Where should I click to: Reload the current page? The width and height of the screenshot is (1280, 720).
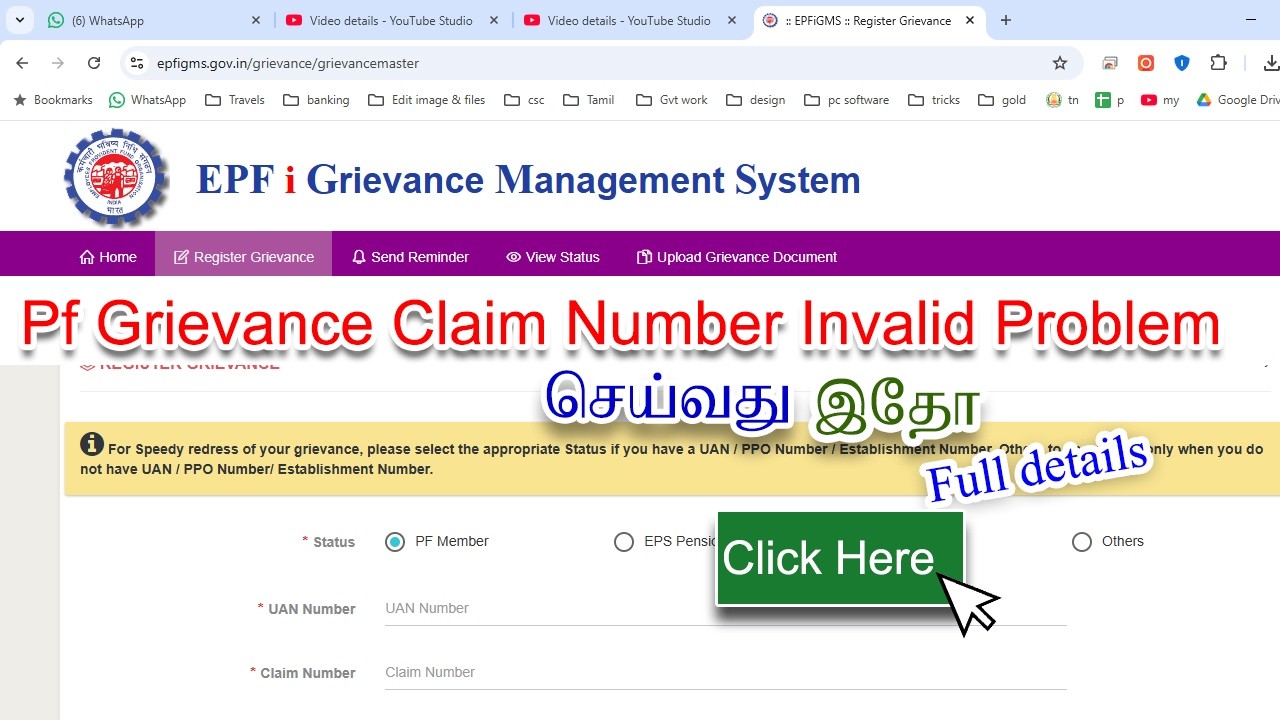click(x=94, y=63)
